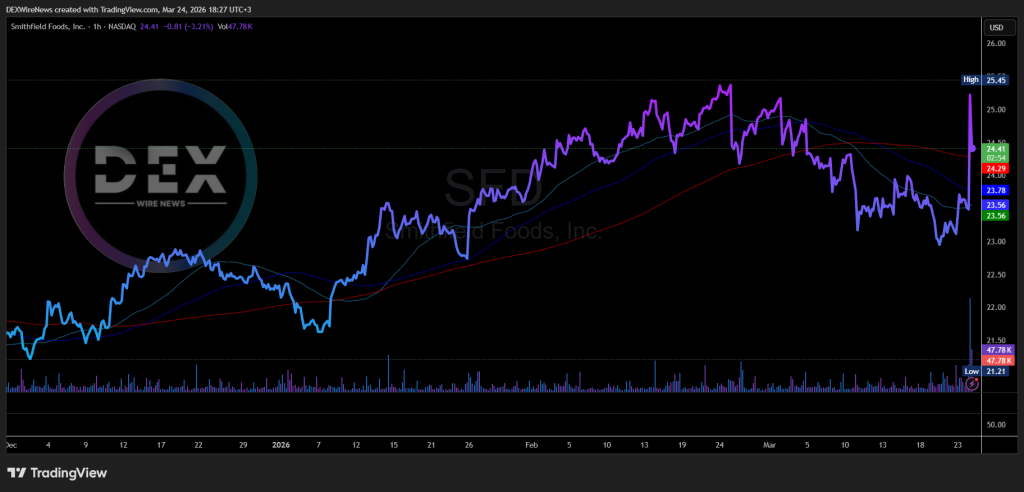Click the red 24.29 moving average label
The image size is (1024, 492).
pyautogui.click(x=997, y=168)
